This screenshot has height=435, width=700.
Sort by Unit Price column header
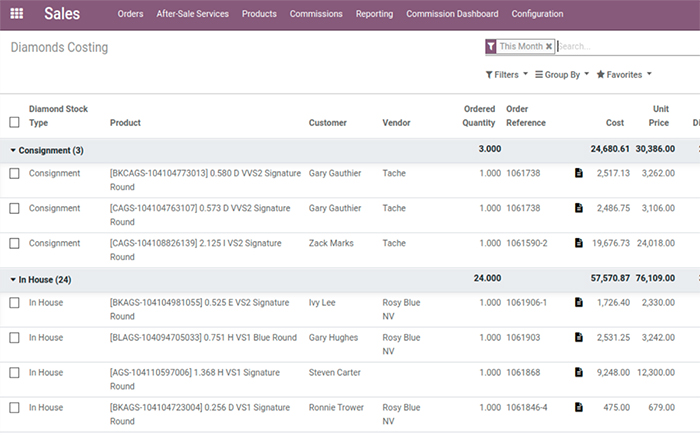click(659, 116)
